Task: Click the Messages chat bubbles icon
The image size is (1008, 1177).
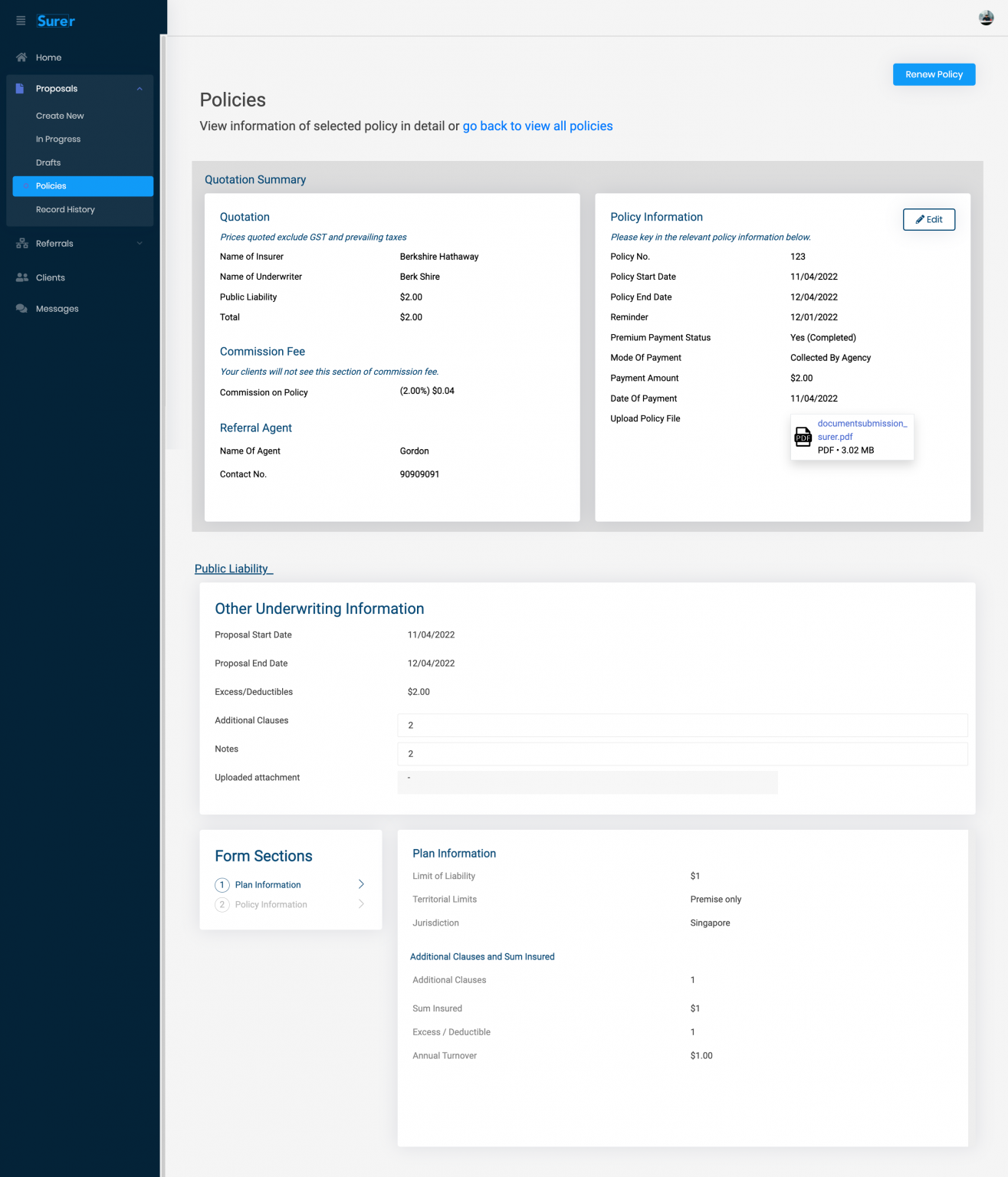Action: [x=21, y=309]
